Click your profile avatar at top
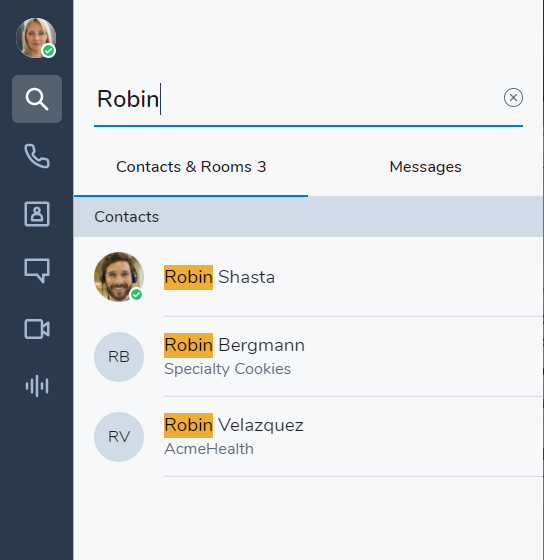Image resolution: width=544 pixels, height=560 pixels. (36, 38)
